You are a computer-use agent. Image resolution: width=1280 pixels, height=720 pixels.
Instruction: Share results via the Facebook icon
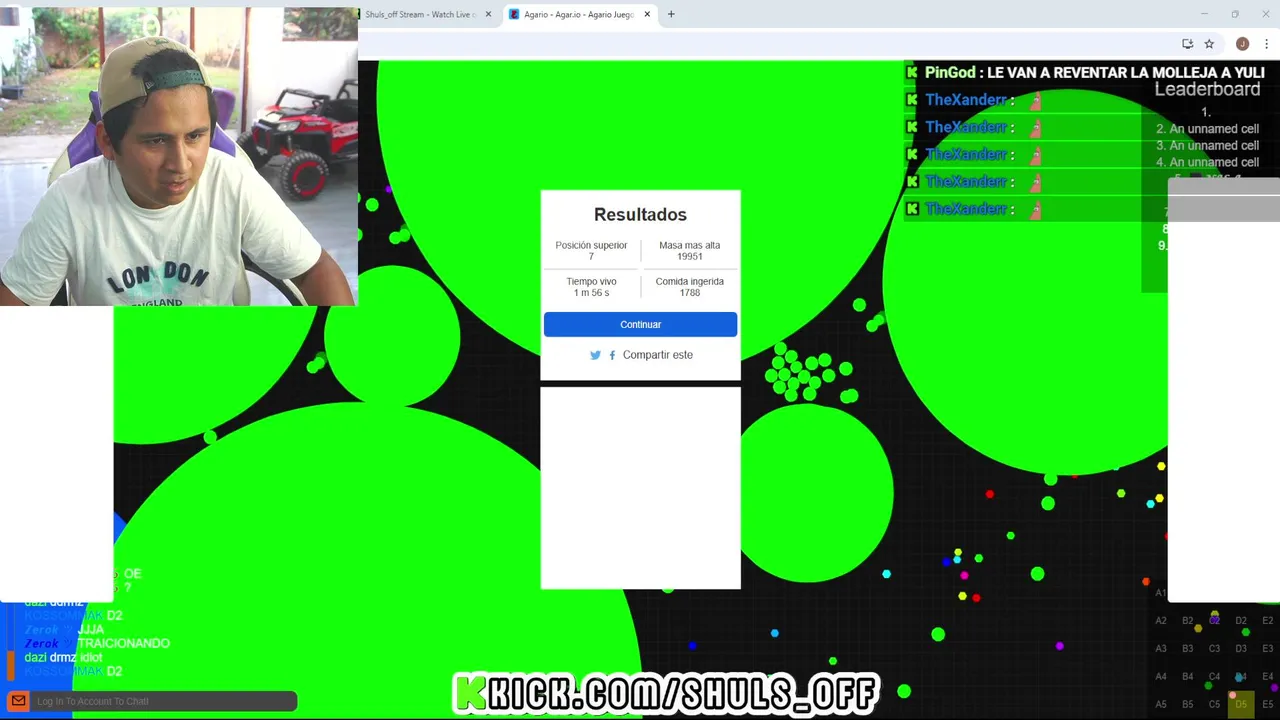pos(612,355)
